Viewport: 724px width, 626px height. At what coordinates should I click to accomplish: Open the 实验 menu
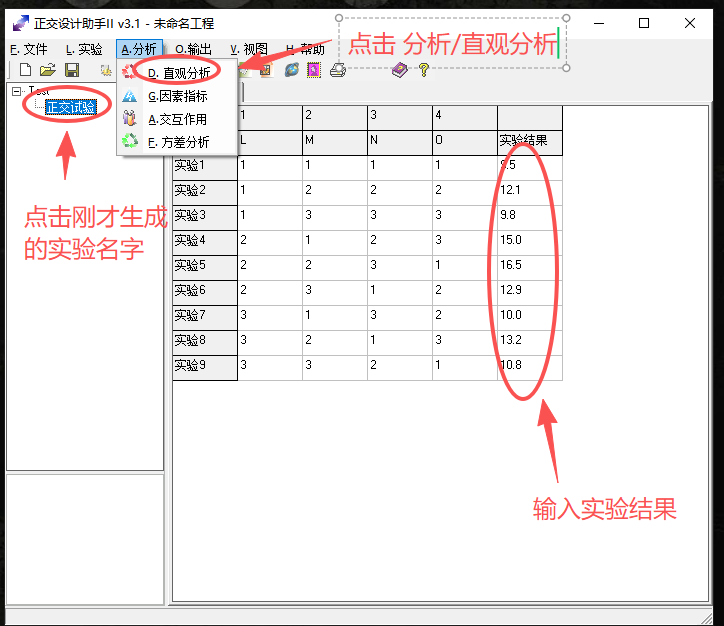pyautogui.click(x=83, y=48)
